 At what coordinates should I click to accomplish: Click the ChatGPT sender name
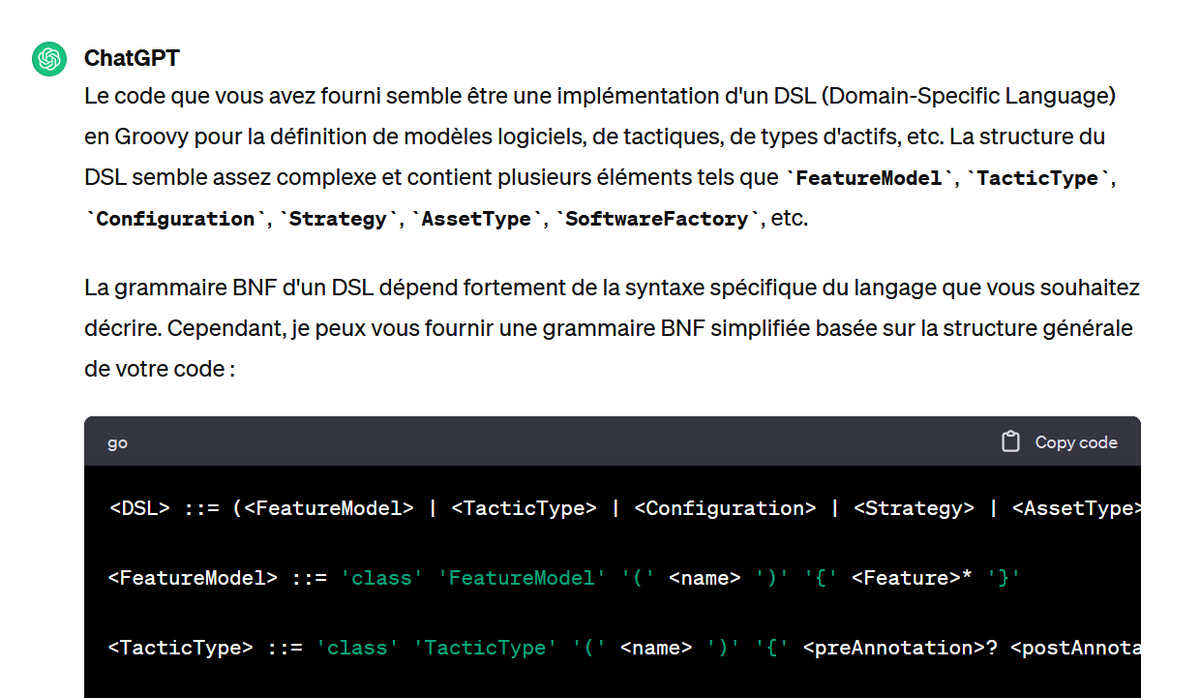pyautogui.click(x=132, y=58)
